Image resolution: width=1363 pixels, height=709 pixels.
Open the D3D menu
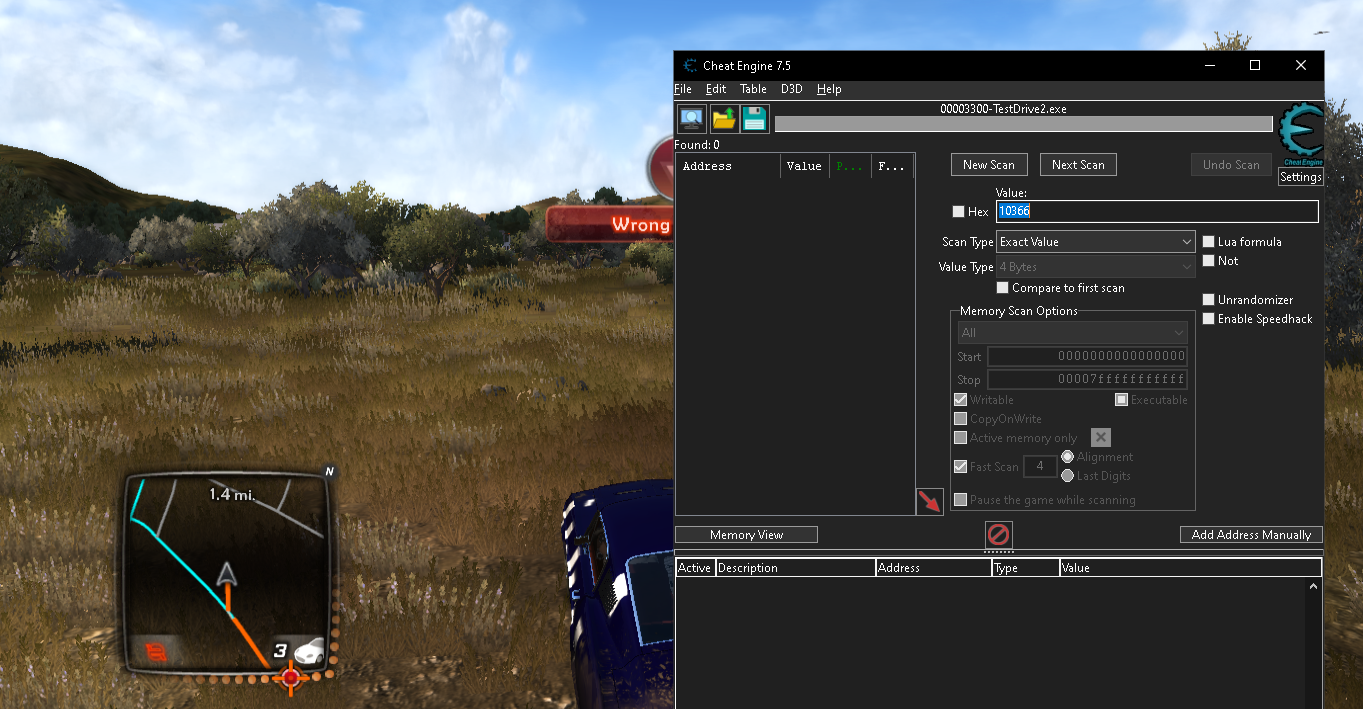click(x=791, y=89)
